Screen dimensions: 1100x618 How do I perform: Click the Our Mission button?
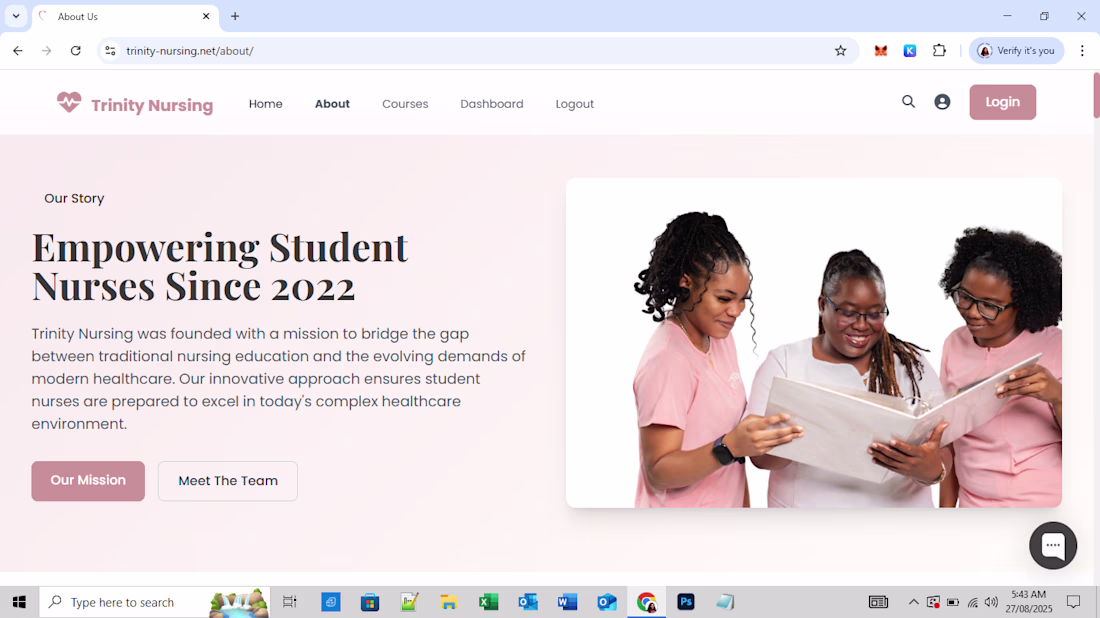(x=88, y=481)
